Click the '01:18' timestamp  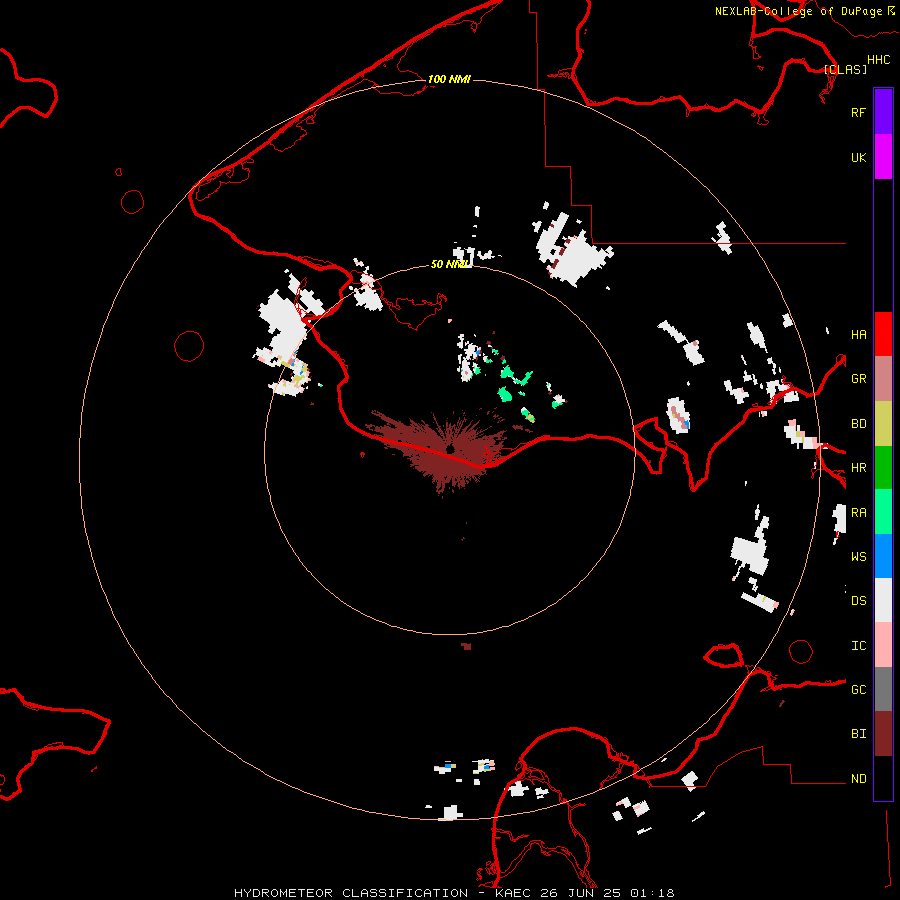click(651, 893)
